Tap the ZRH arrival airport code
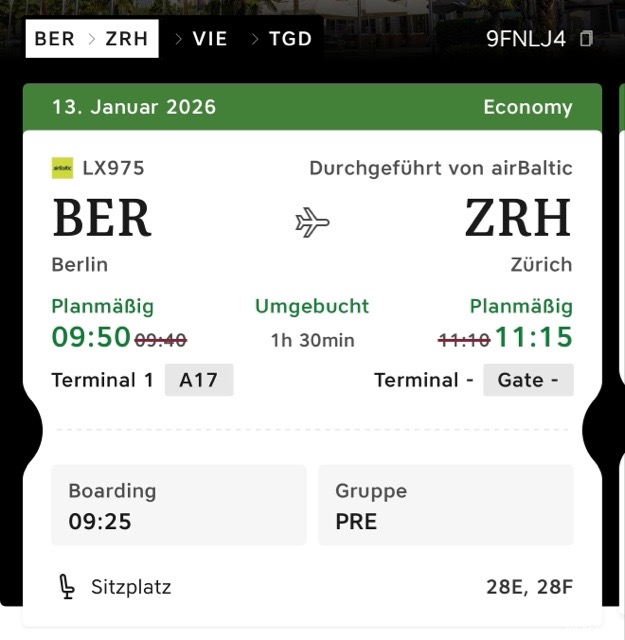Viewport: 625px width, 640px height. (518, 218)
